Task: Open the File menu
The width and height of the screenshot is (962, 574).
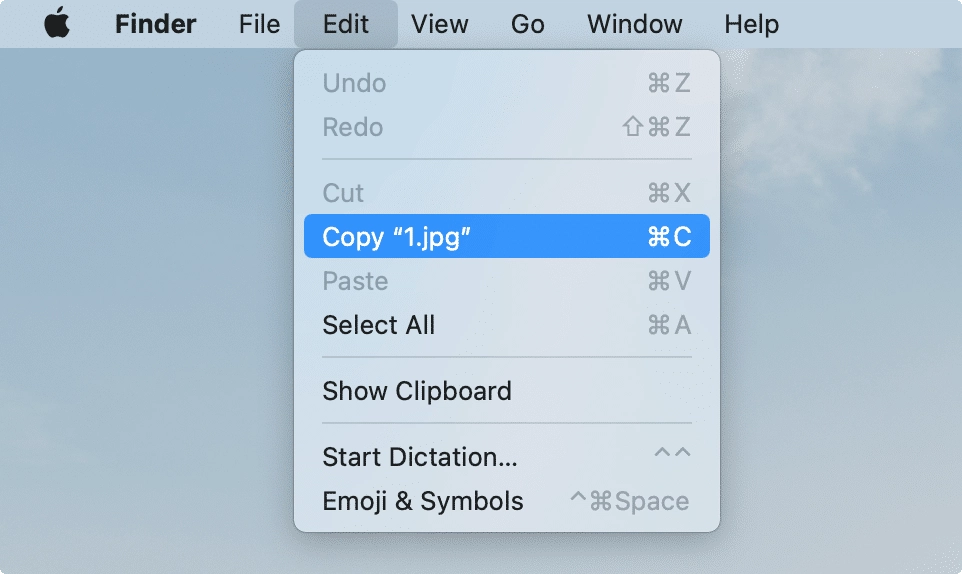Action: point(259,23)
